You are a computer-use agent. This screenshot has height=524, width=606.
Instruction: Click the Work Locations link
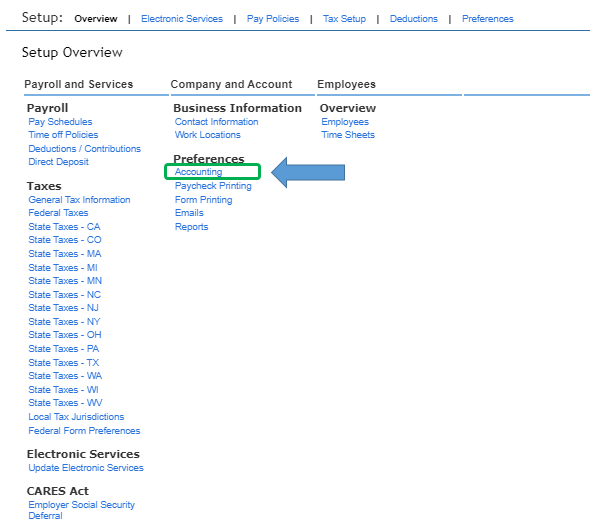(x=208, y=135)
